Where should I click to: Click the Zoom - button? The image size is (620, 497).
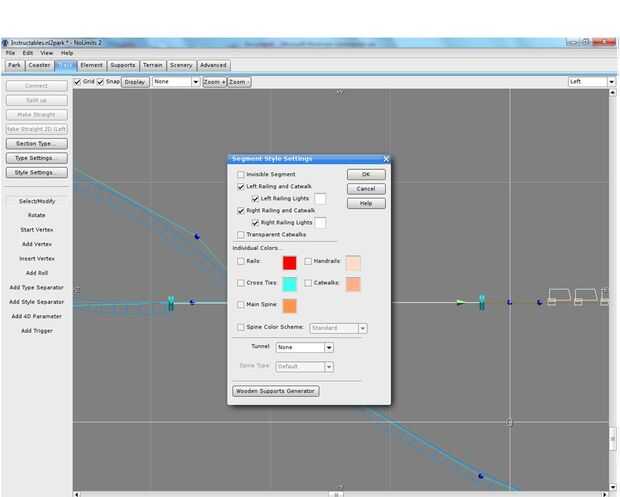tap(239, 82)
